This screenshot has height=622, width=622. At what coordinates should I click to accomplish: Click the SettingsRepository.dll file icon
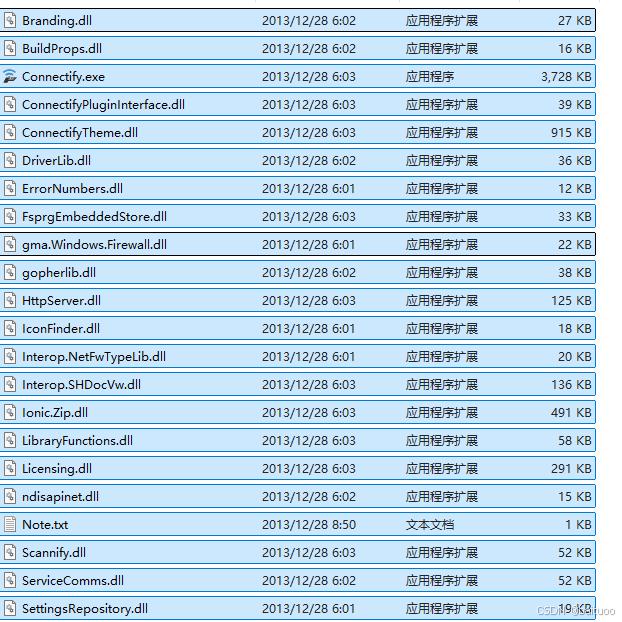(10, 609)
